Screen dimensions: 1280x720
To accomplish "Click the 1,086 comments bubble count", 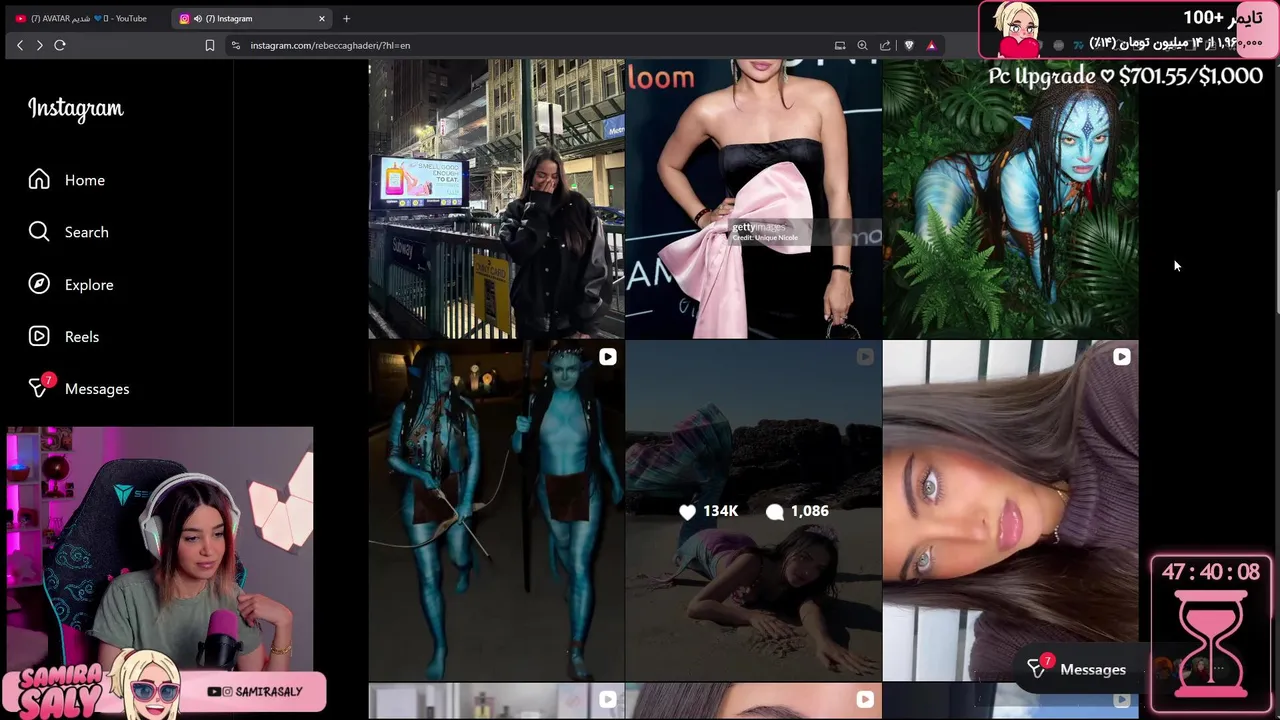I will 797,511.
